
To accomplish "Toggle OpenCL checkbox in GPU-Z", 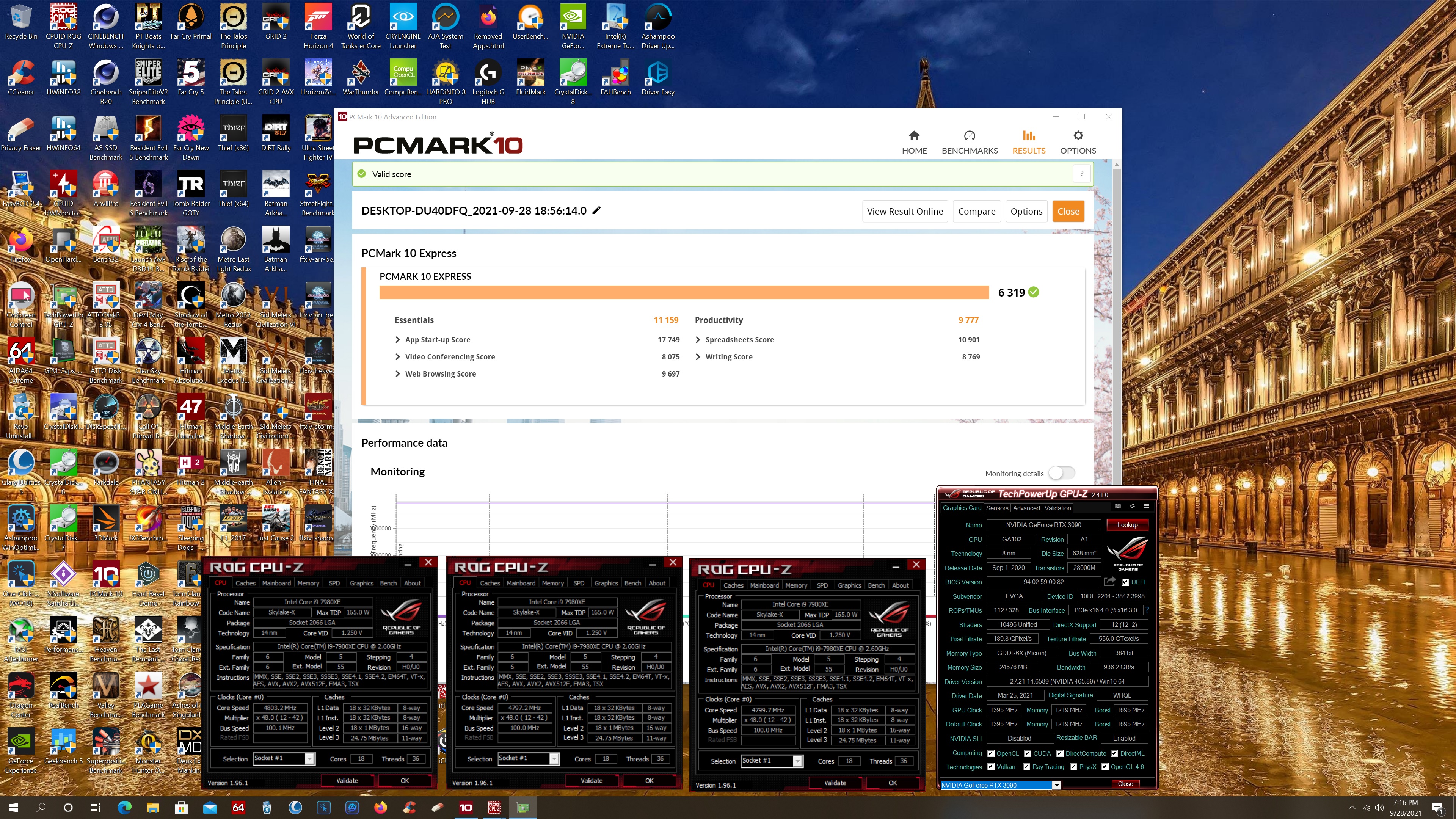I will (991, 753).
